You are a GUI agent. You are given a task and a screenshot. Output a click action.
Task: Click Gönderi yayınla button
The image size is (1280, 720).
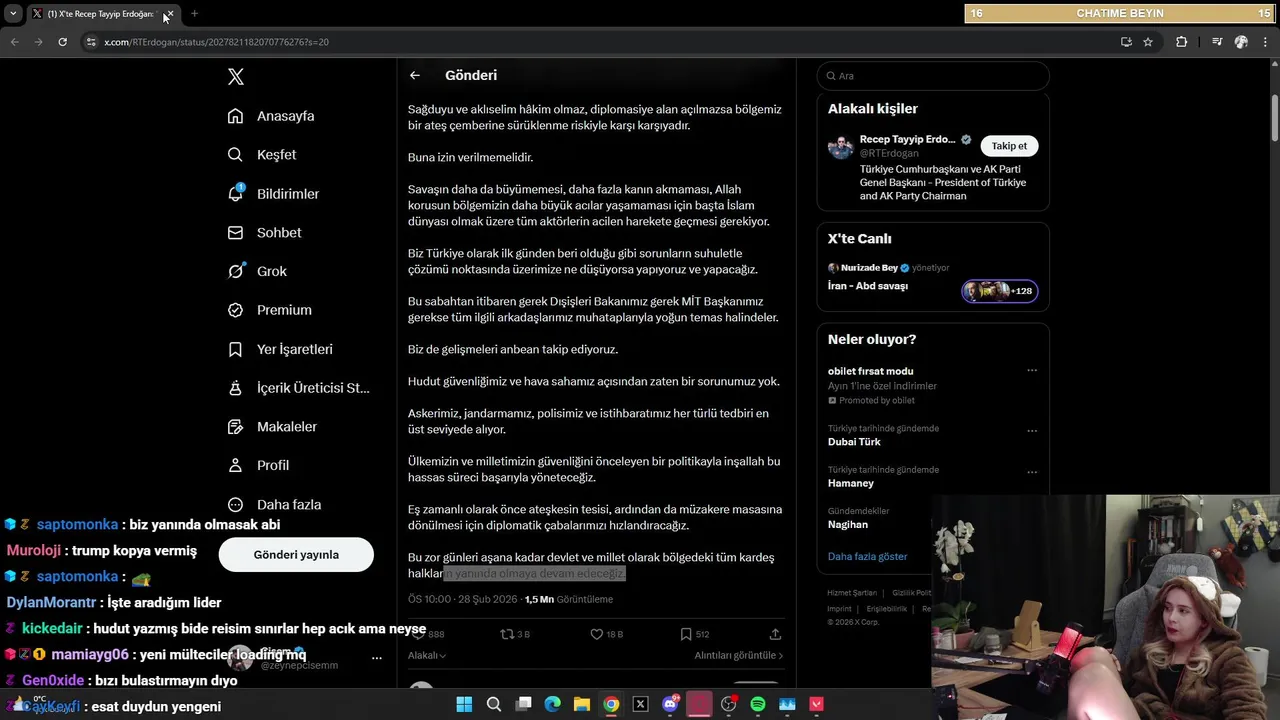point(296,555)
